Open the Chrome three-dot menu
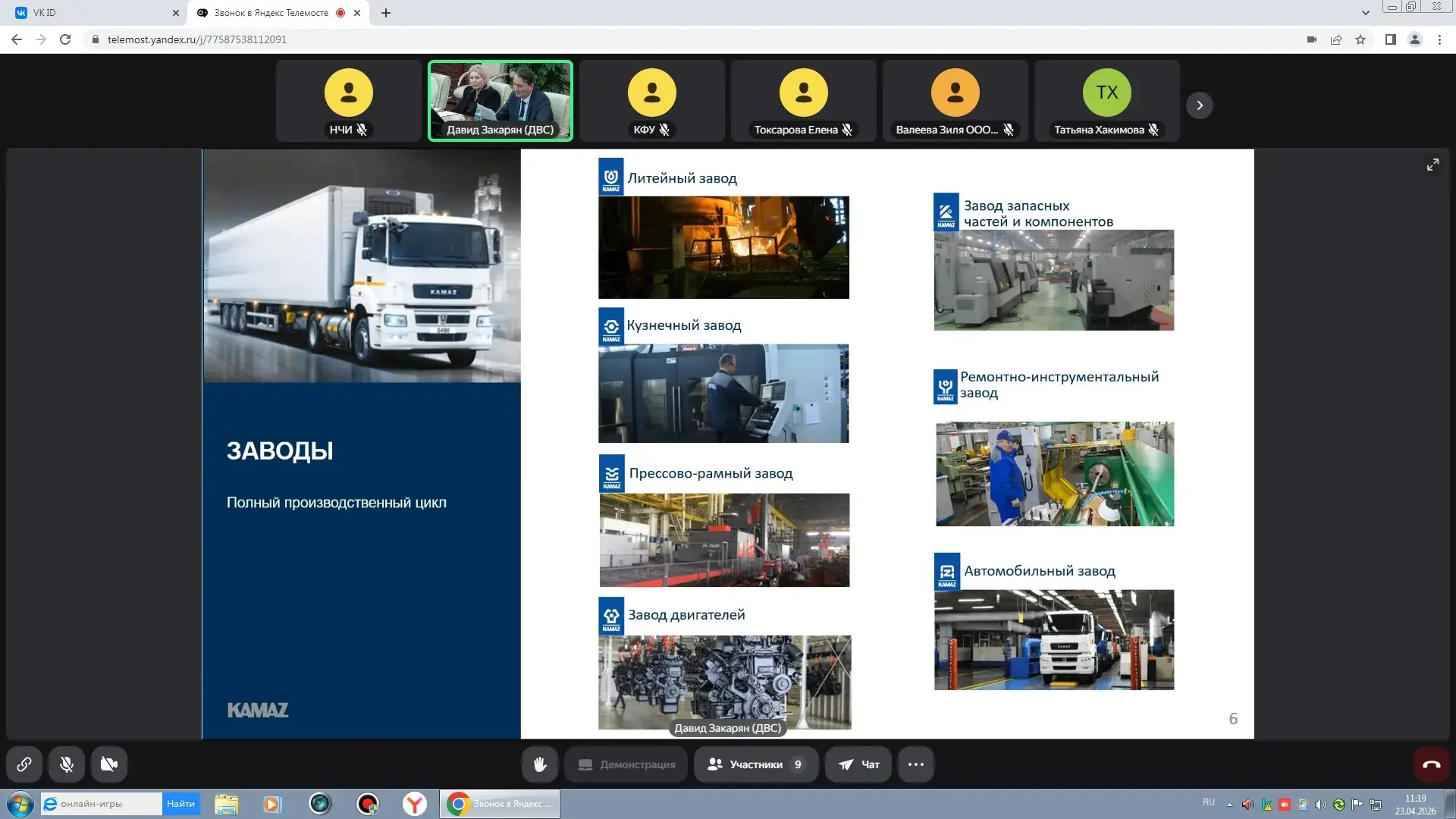 (1439, 39)
